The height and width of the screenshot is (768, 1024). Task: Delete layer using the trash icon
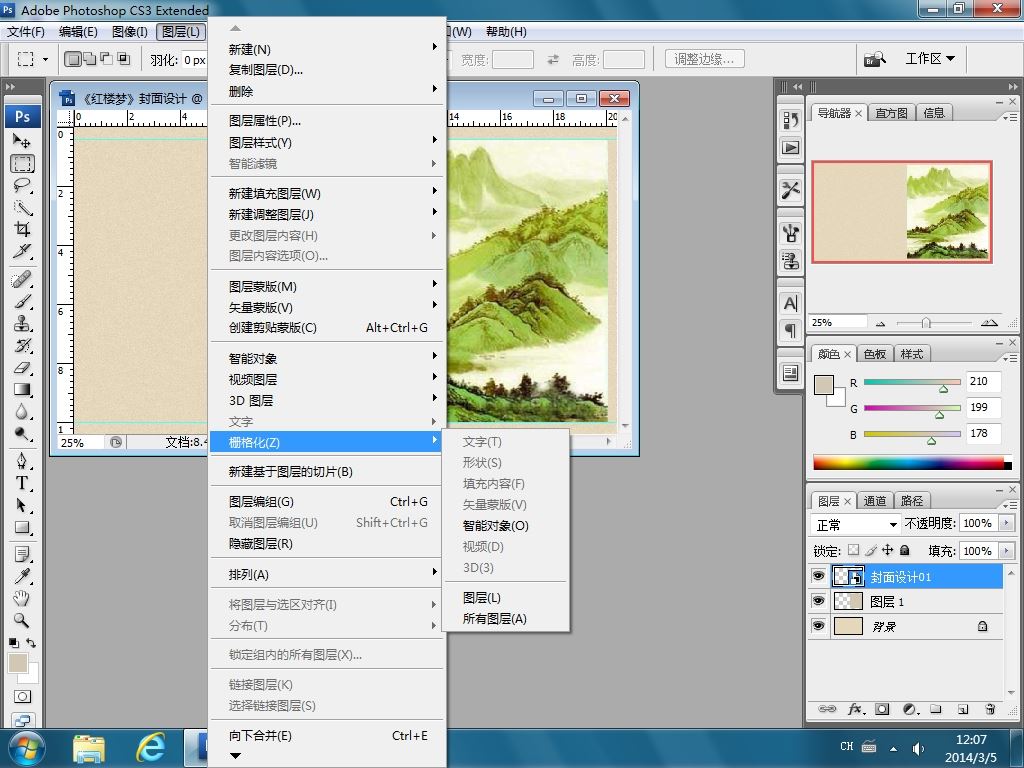tap(990, 709)
